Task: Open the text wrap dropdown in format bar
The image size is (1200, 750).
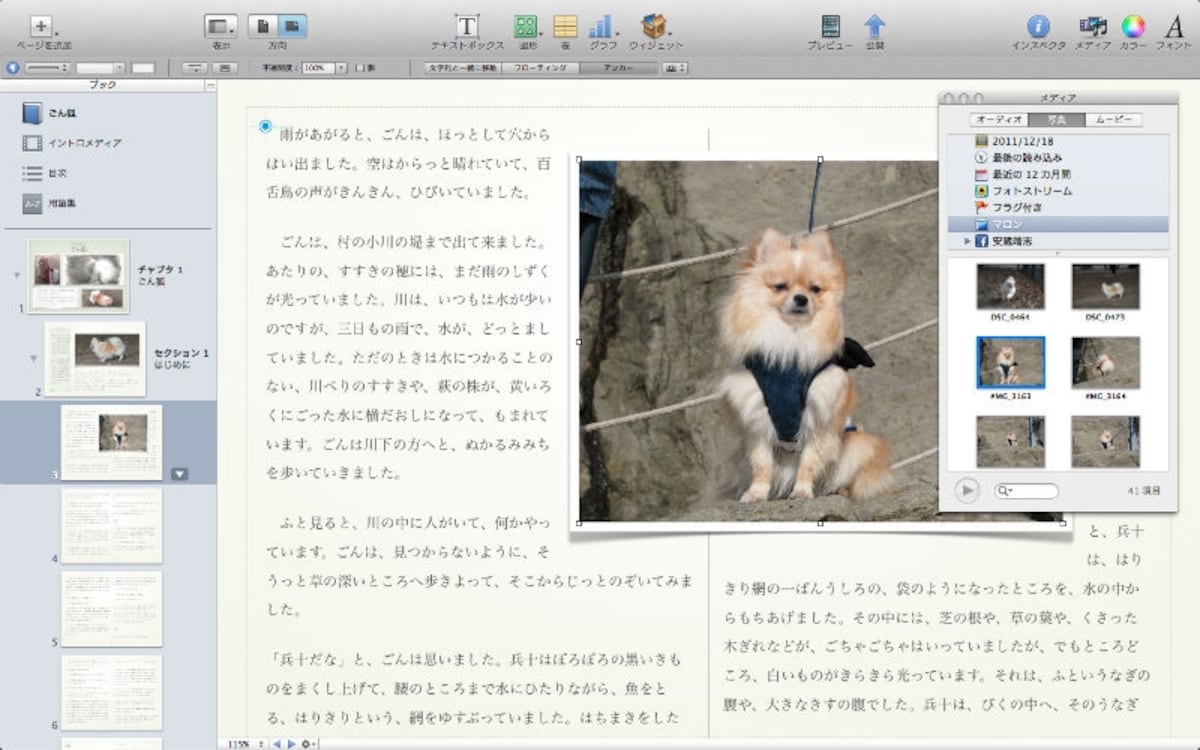Action: click(677, 68)
